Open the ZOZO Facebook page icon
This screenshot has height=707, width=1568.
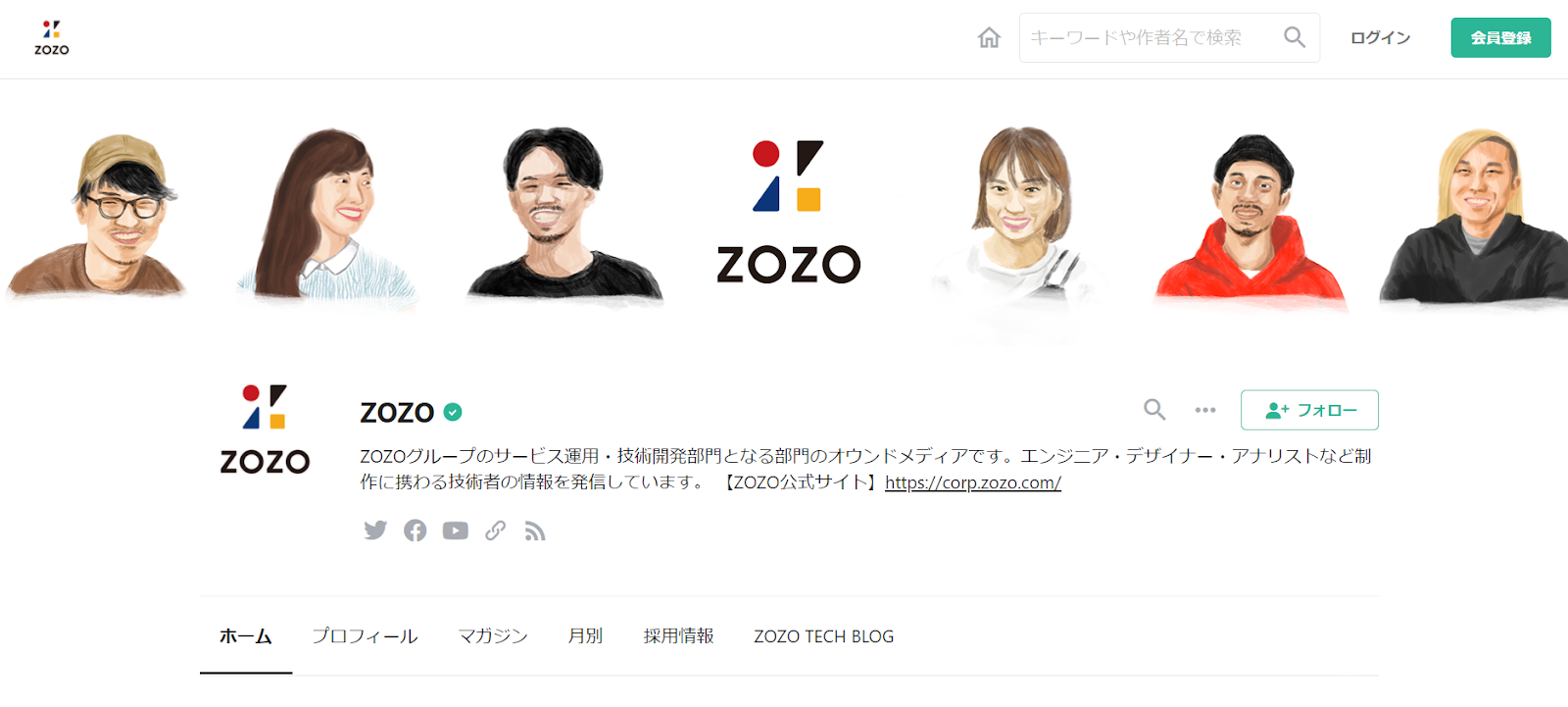pyautogui.click(x=416, y=530)
